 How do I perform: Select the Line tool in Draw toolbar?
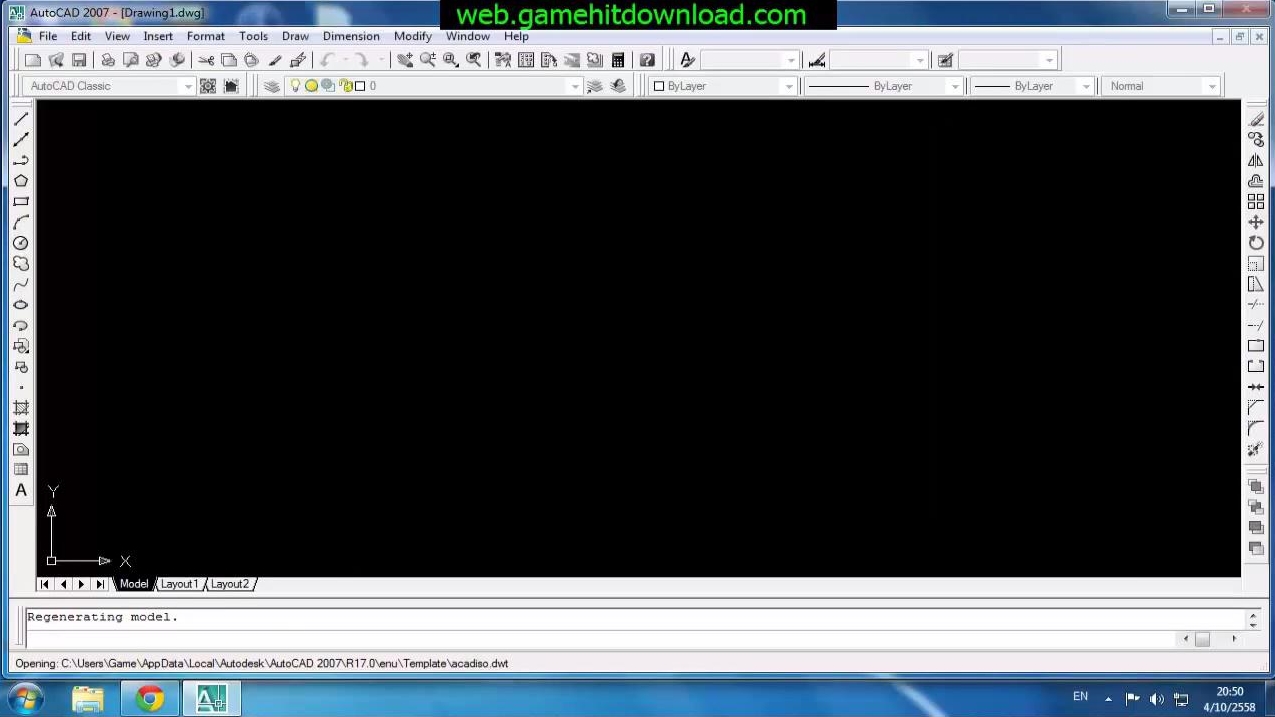pyautogui.click(x=21, y=119)
